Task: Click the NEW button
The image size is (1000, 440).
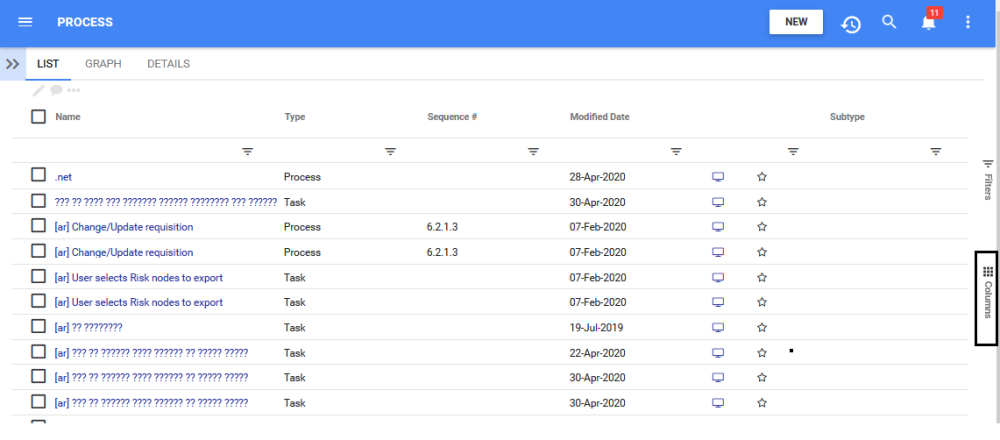Action: tap(796, 22)
